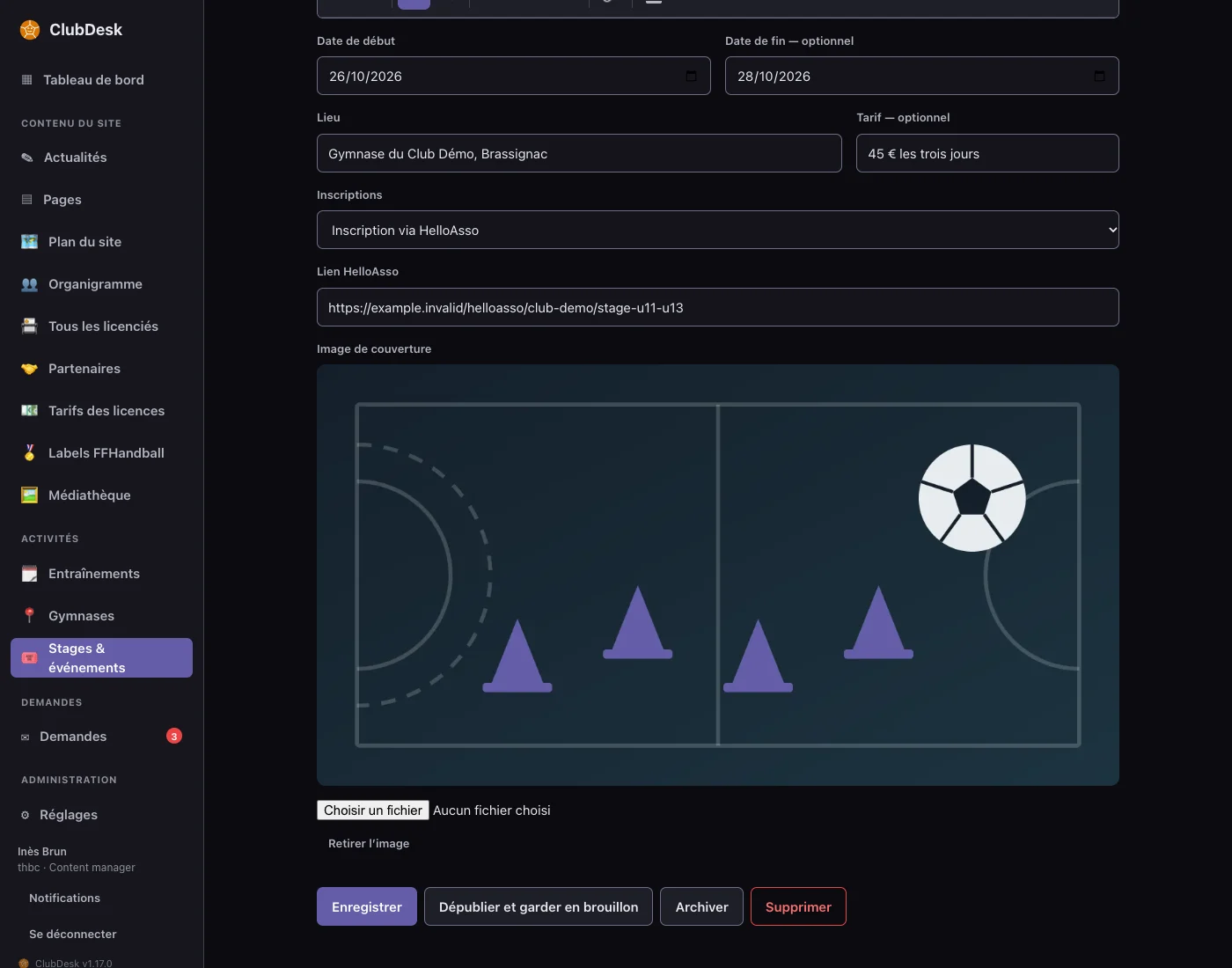The image size is (1232, 968).
Task: Remove cover via Retirer l'image
Action: point(369,843)
